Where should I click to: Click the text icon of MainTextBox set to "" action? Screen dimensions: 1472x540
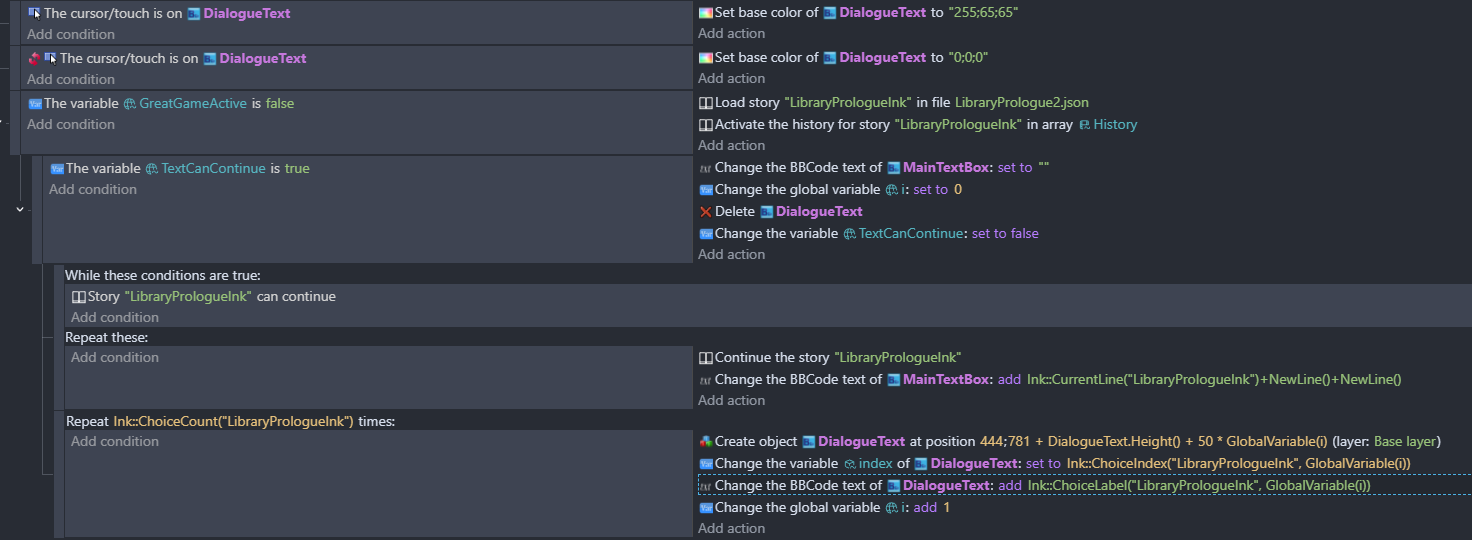(x=706, y=168)
